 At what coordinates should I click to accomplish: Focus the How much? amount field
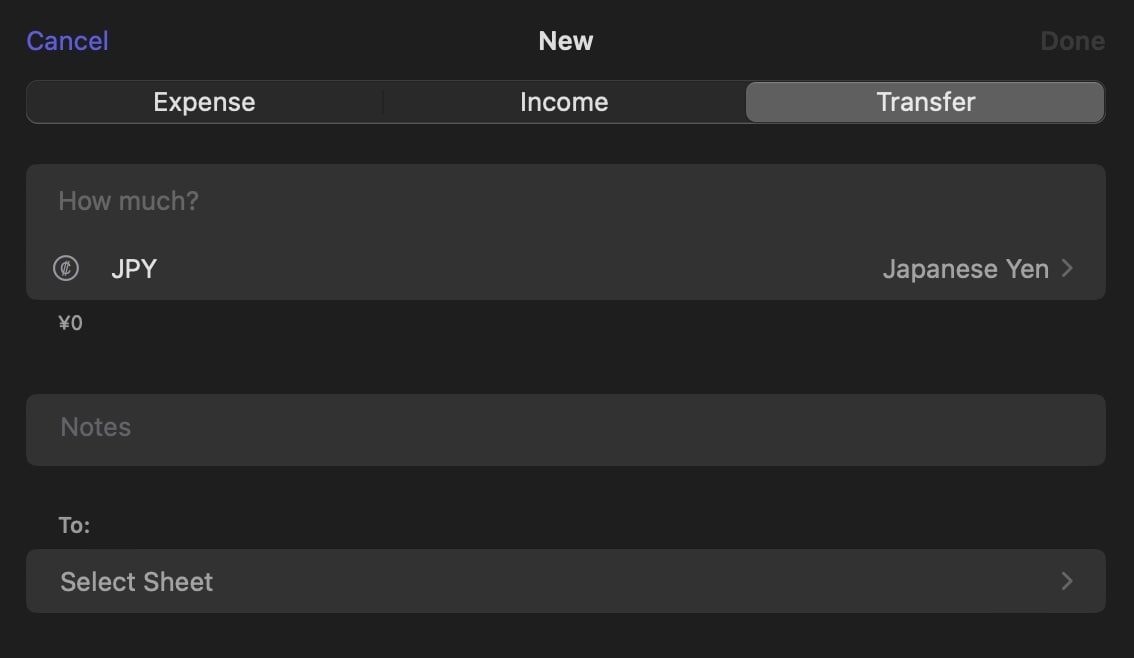click(x=566, y=201)
